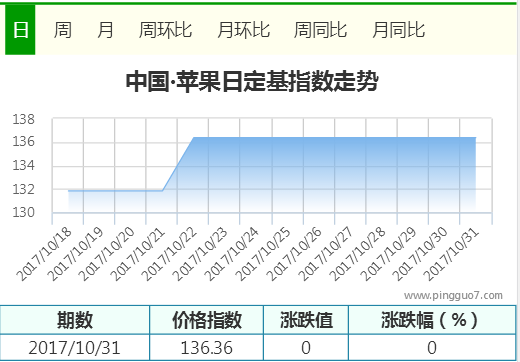Click the 涨跌幅（%） column header

[432, 320]
